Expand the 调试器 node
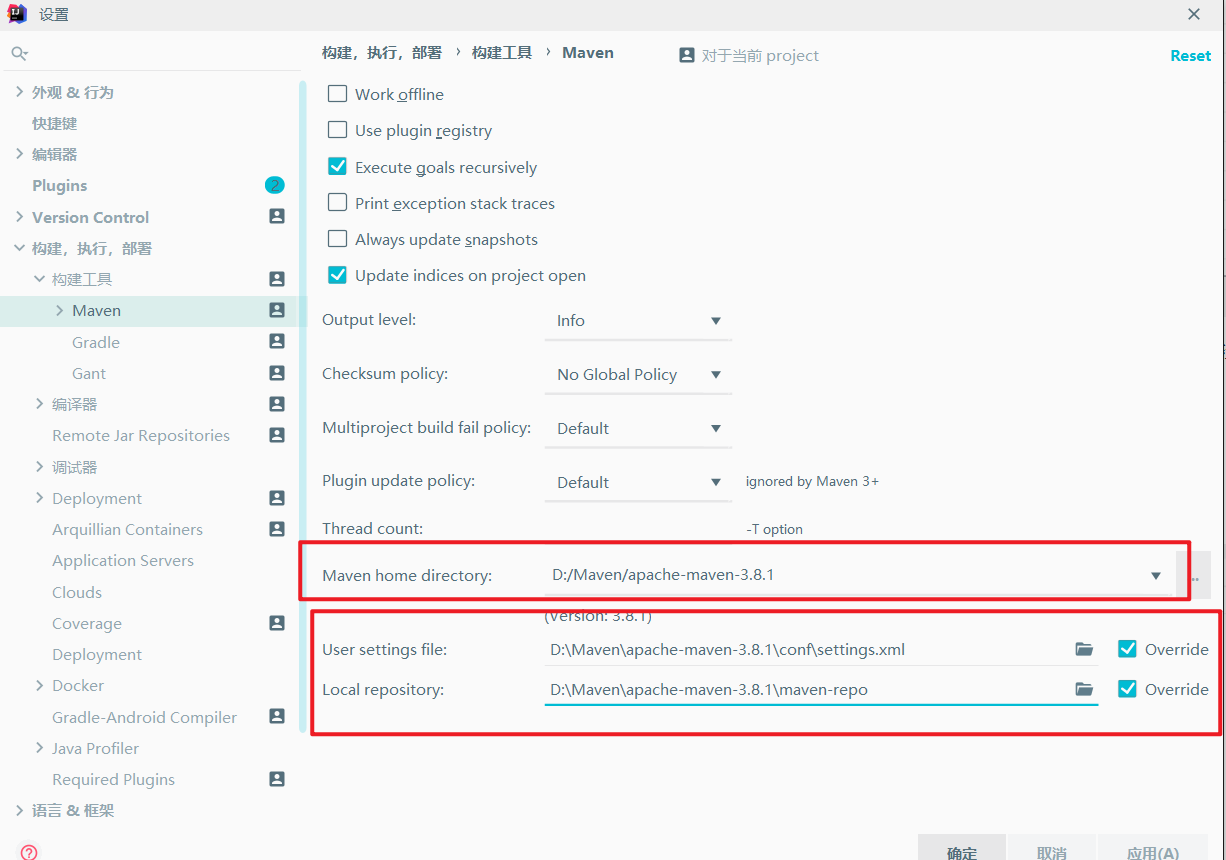 40,467
